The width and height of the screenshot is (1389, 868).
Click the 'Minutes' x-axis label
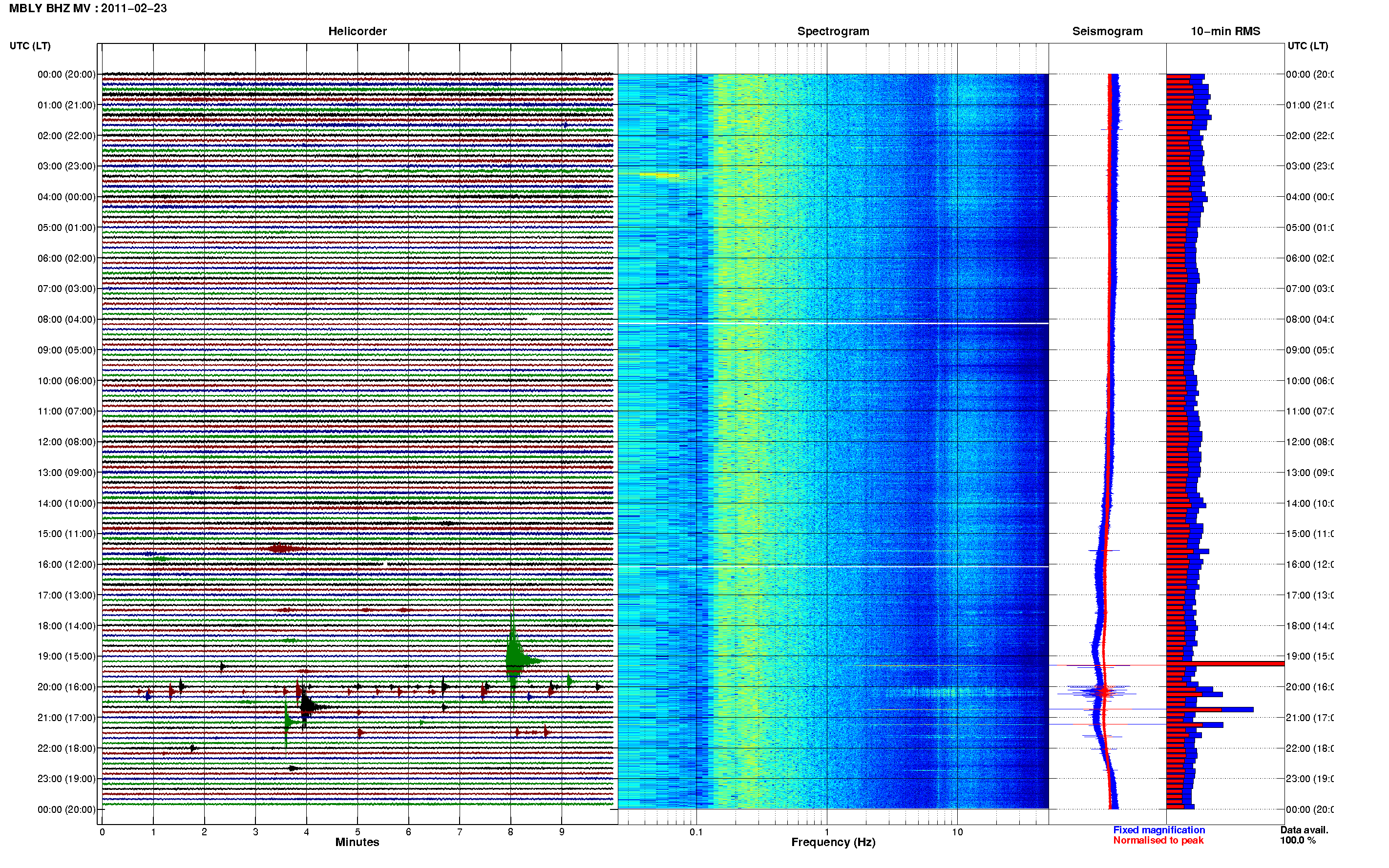[357, 842]
